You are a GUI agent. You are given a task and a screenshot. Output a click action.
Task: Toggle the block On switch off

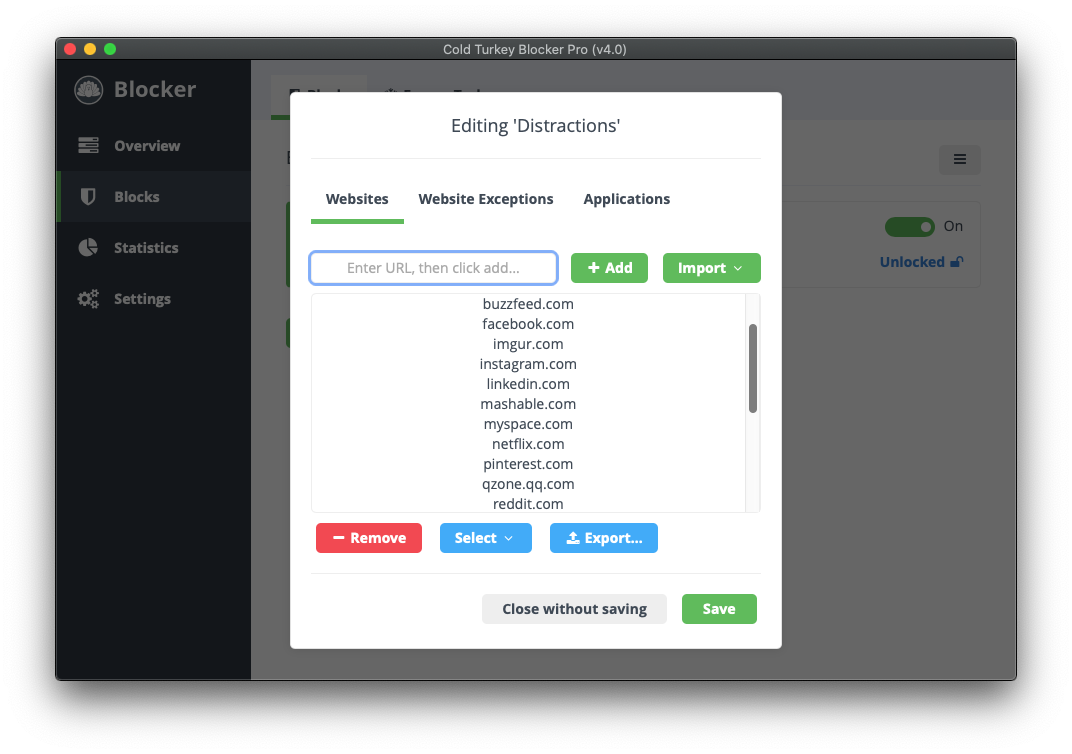(909, 226)
